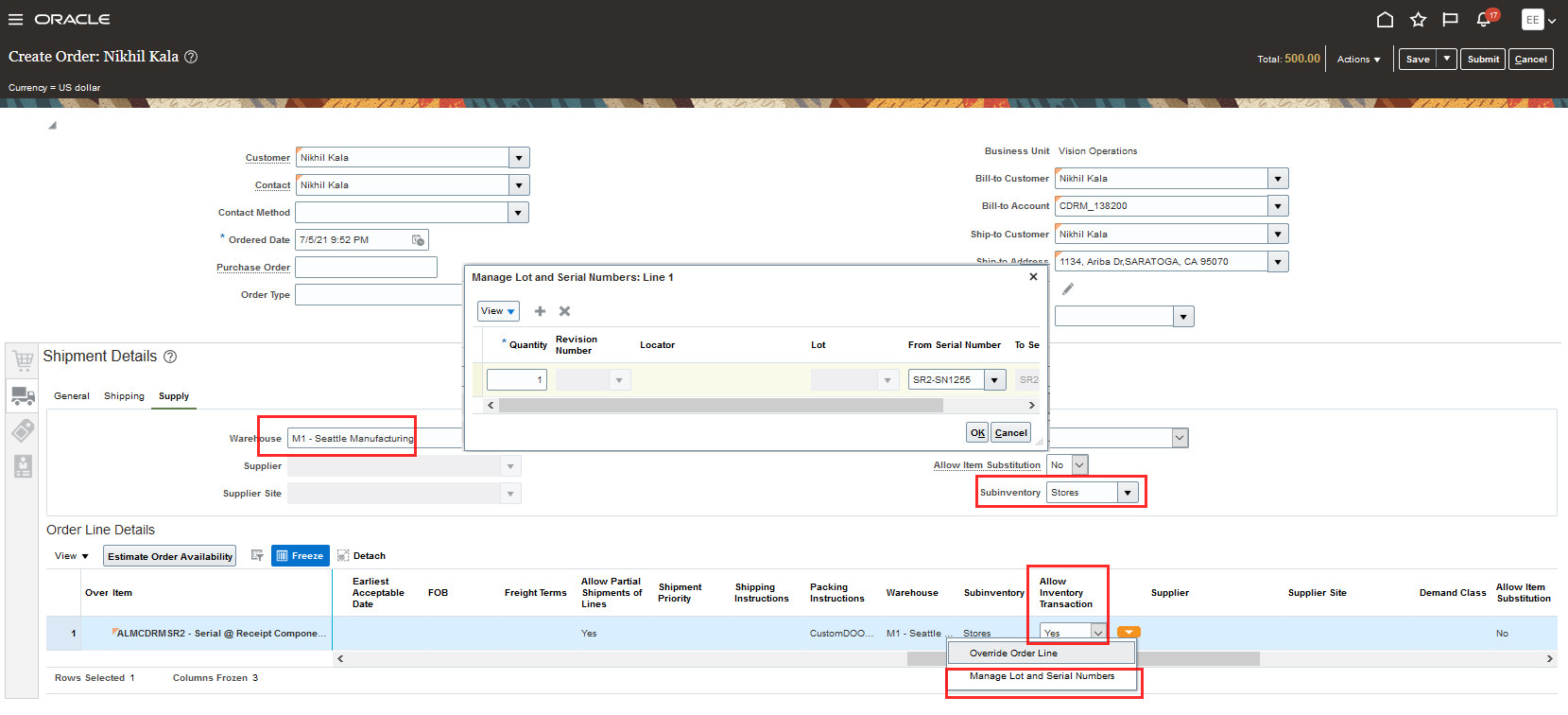The height and width of the screenshot is (715, 1568).
Task: Expand the Bill-to Account dropdown
Action: pos(1278,206)
